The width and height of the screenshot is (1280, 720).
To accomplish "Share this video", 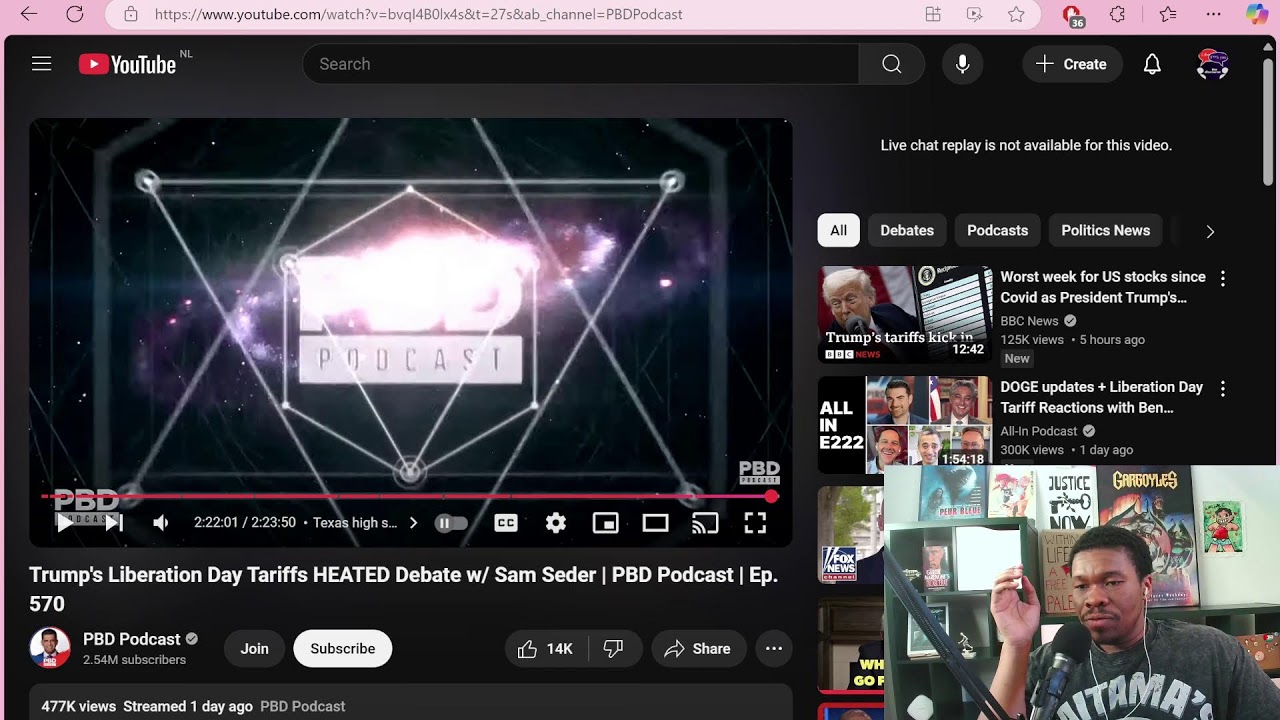I will point(698,649).
